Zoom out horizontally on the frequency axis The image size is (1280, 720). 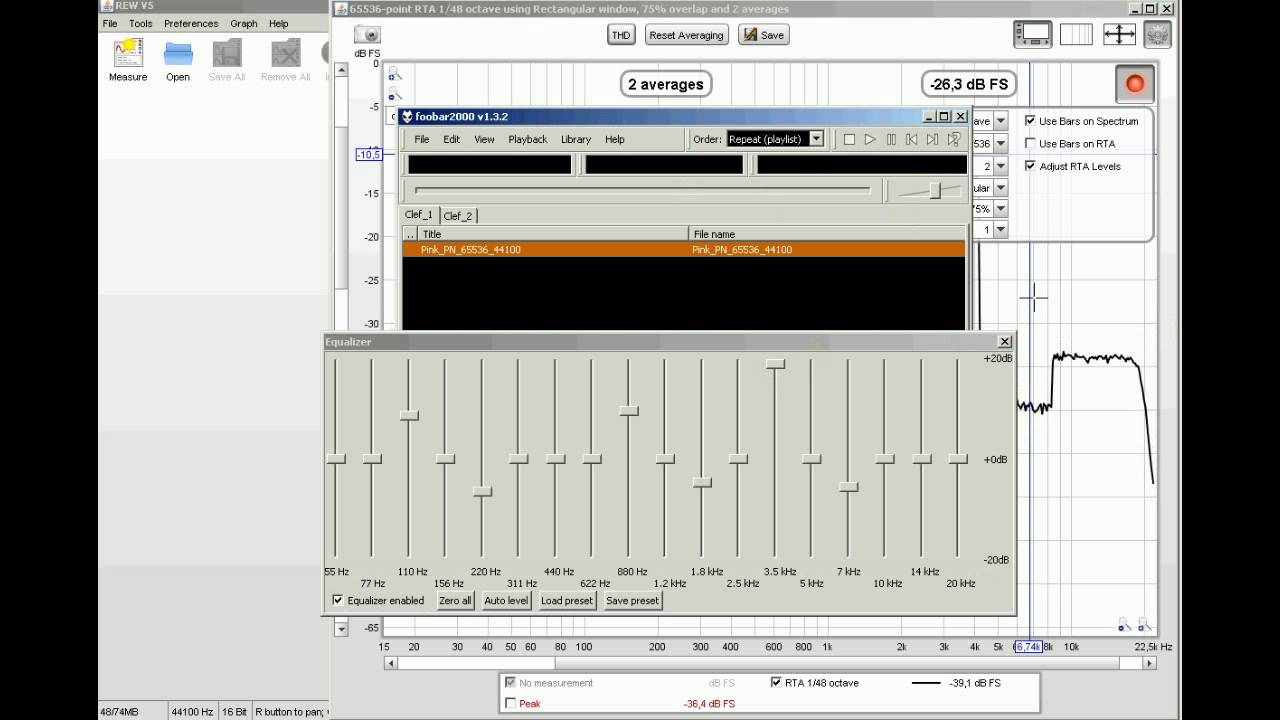click(1124, 625)
